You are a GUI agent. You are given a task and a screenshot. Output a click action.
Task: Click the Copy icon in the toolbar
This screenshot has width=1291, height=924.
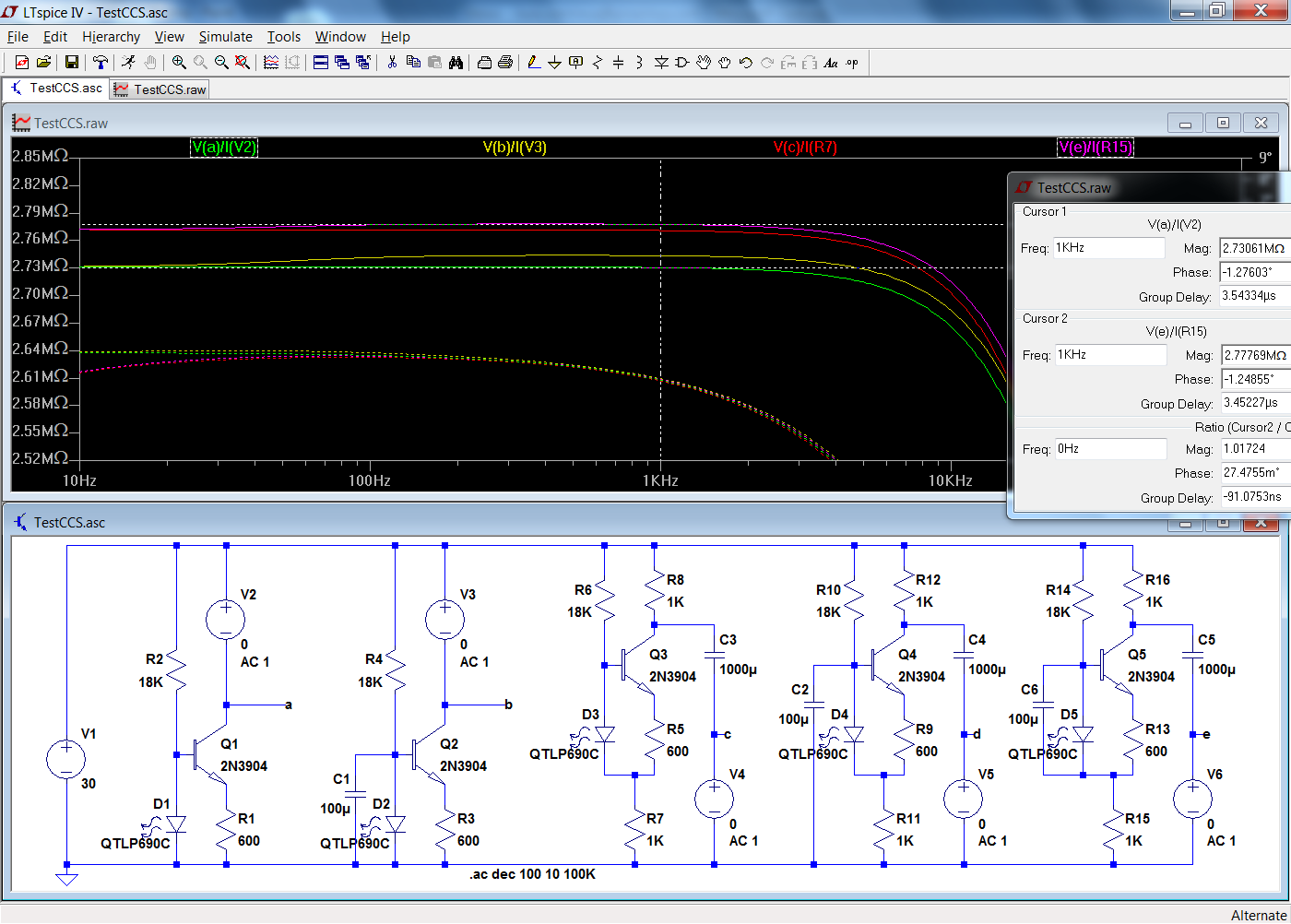tap(413, 62)
